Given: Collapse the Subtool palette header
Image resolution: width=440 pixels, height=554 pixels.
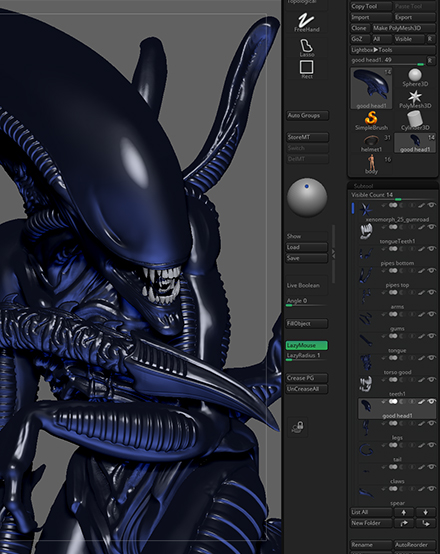Looking at the screenshot, I should tap(392, 185).
